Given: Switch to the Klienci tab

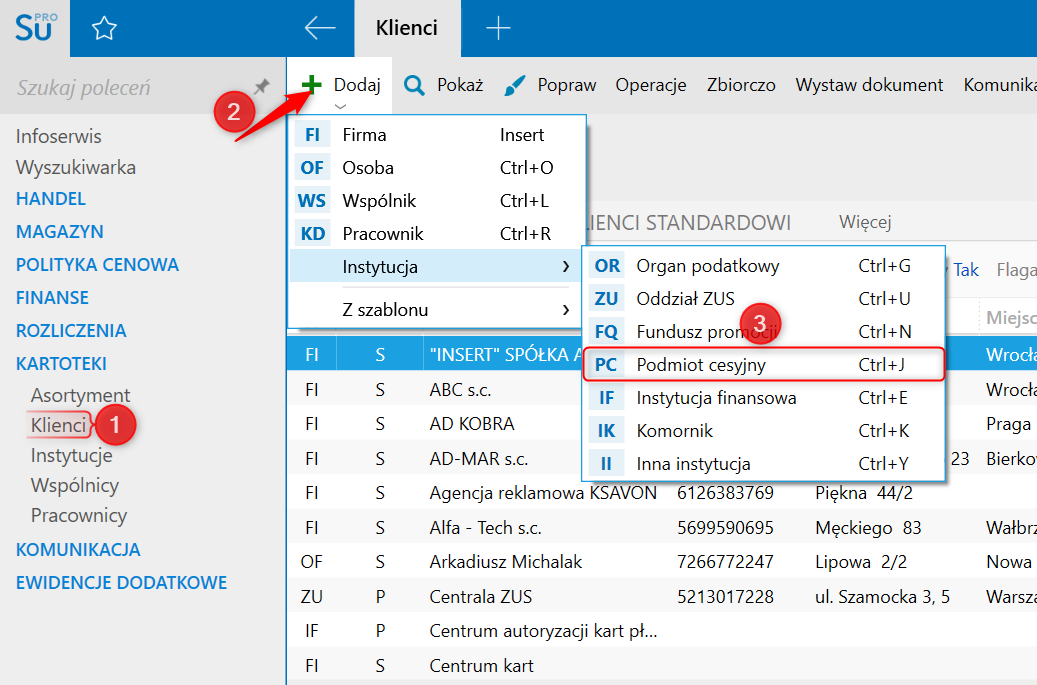Looking at the screenshot, I should [x=407, y=29].
